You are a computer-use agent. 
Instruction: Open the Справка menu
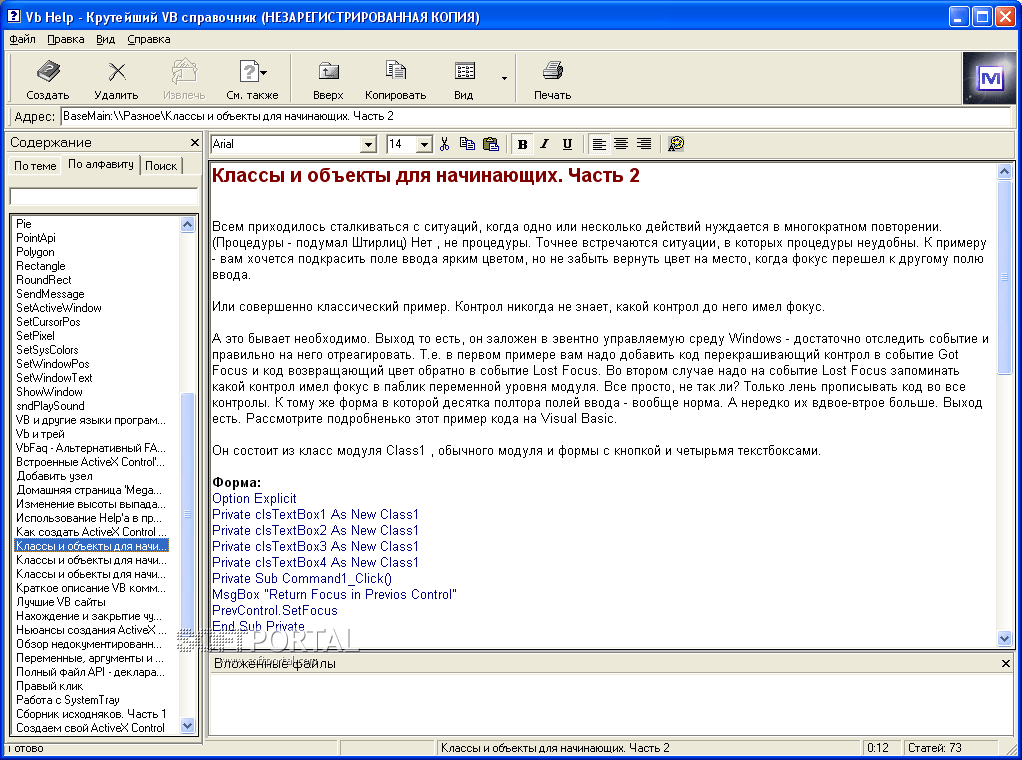(x=149, y=39)
